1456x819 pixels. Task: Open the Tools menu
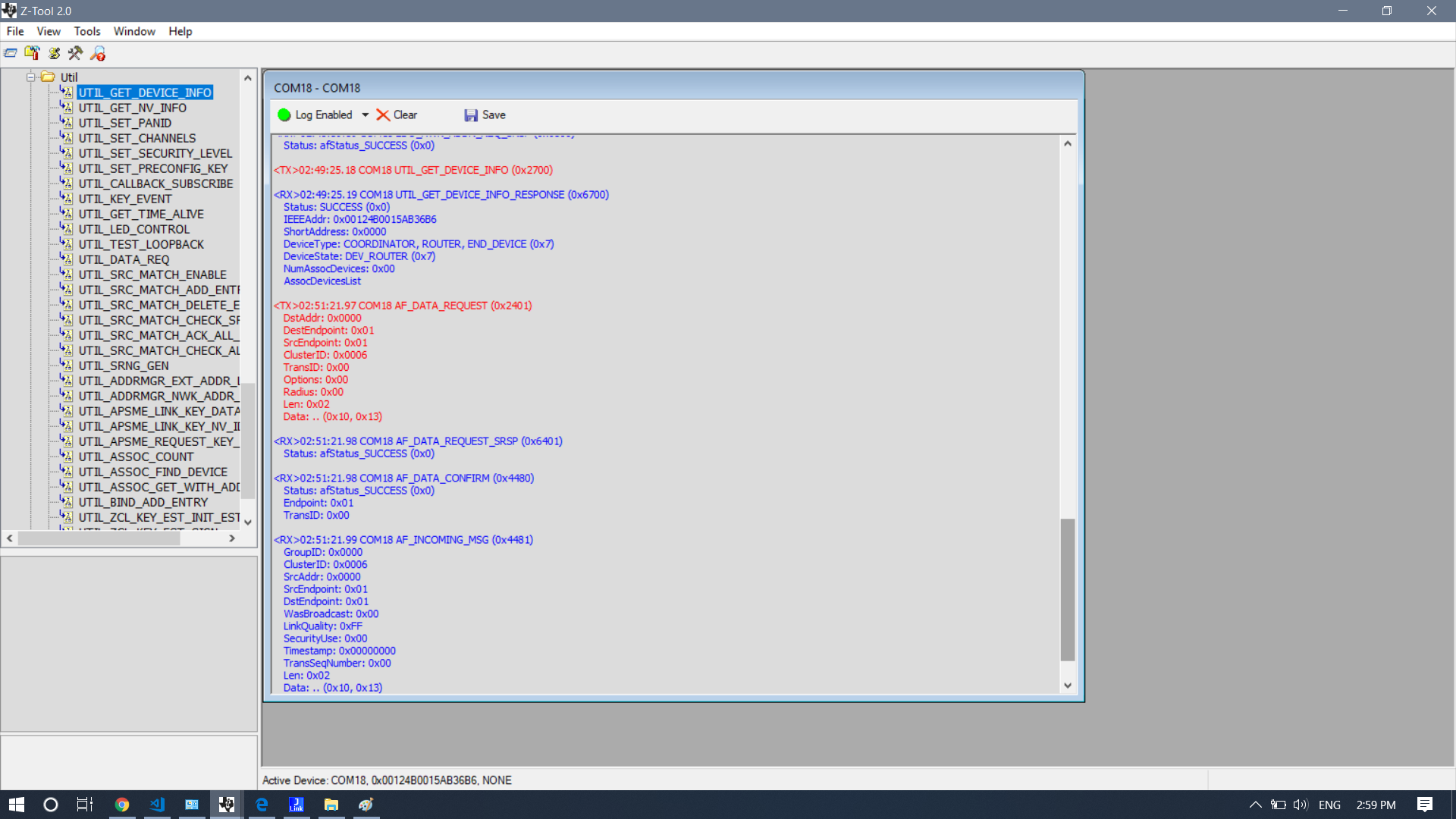[86, 31]
